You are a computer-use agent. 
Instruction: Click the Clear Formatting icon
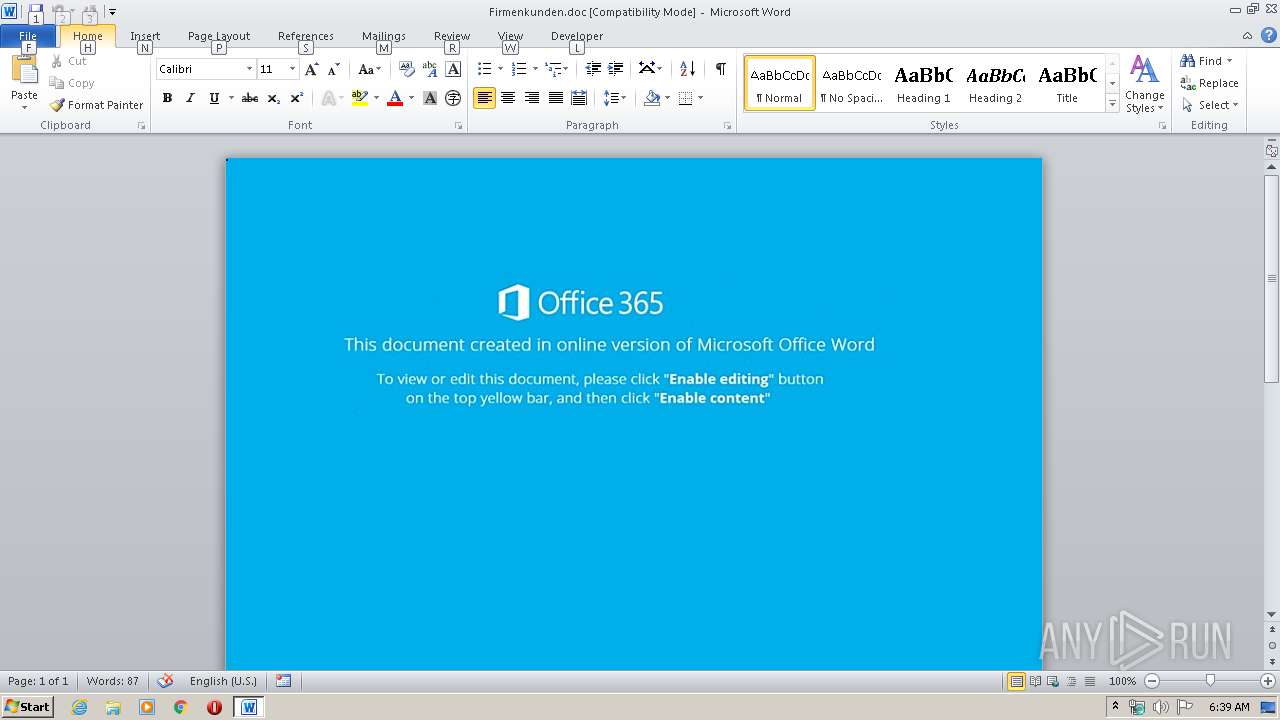(406, 69)
